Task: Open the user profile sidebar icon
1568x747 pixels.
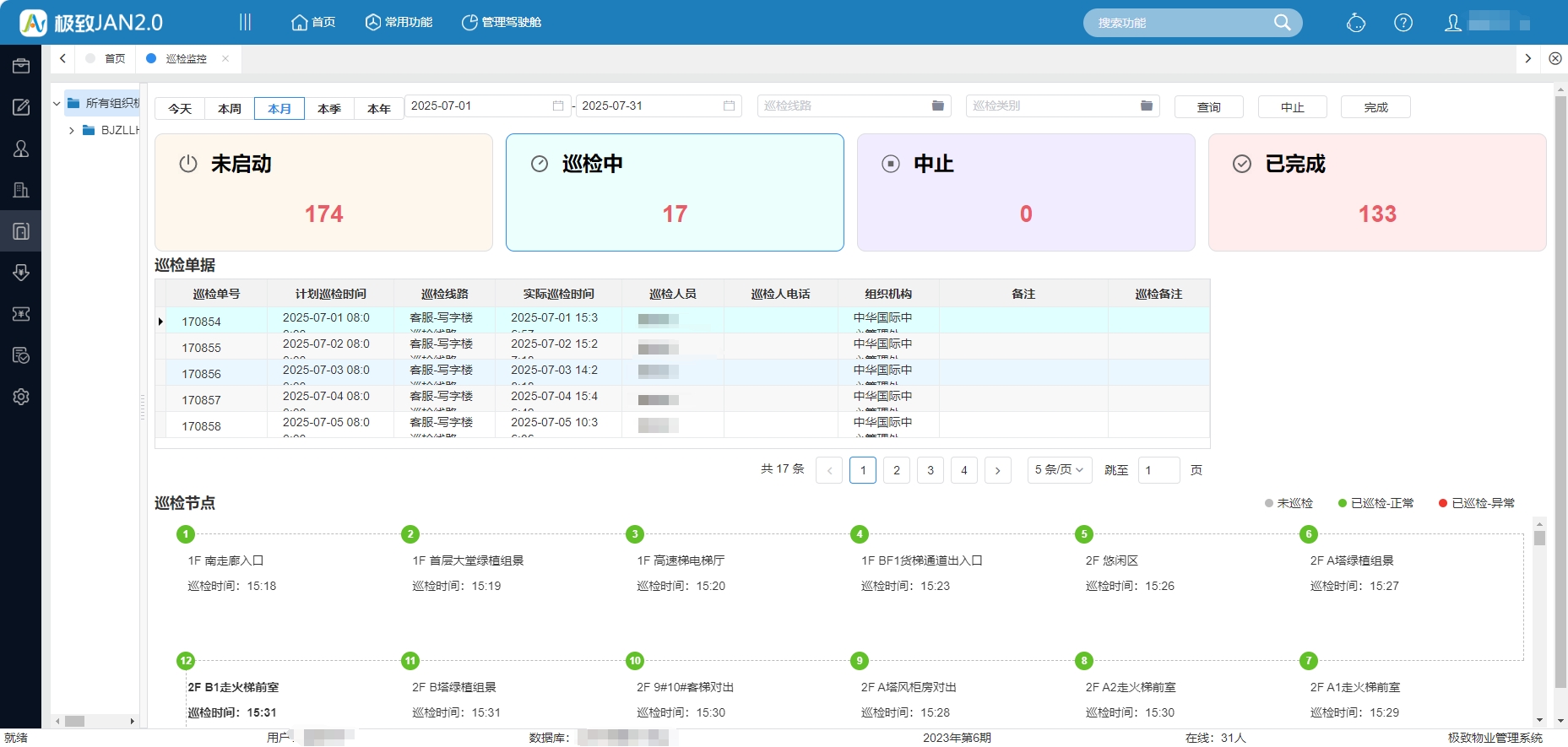Action: click(21, 149)
